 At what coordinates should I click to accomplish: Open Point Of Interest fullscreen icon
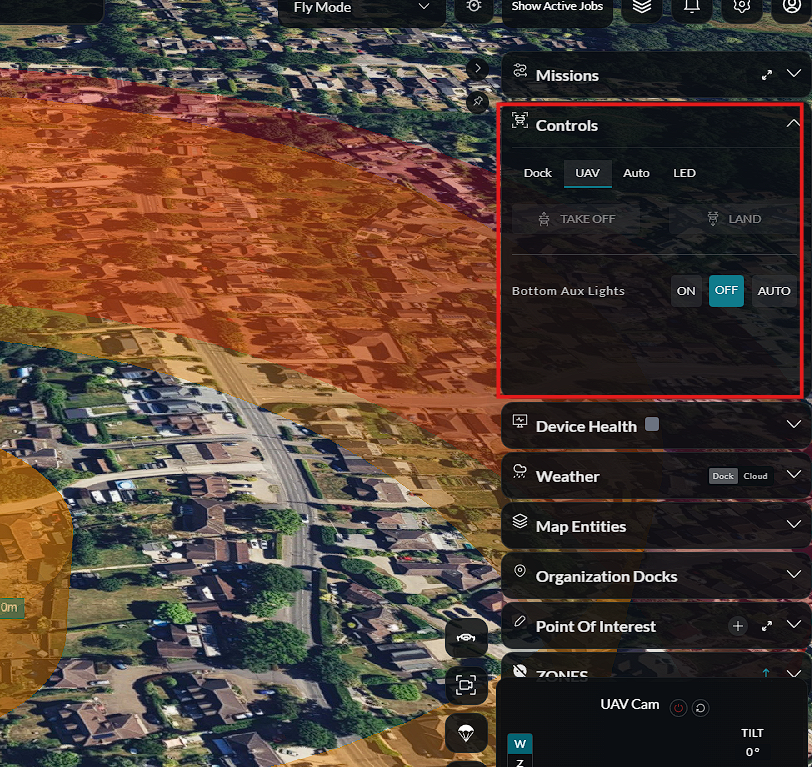(x=766, y=627)
